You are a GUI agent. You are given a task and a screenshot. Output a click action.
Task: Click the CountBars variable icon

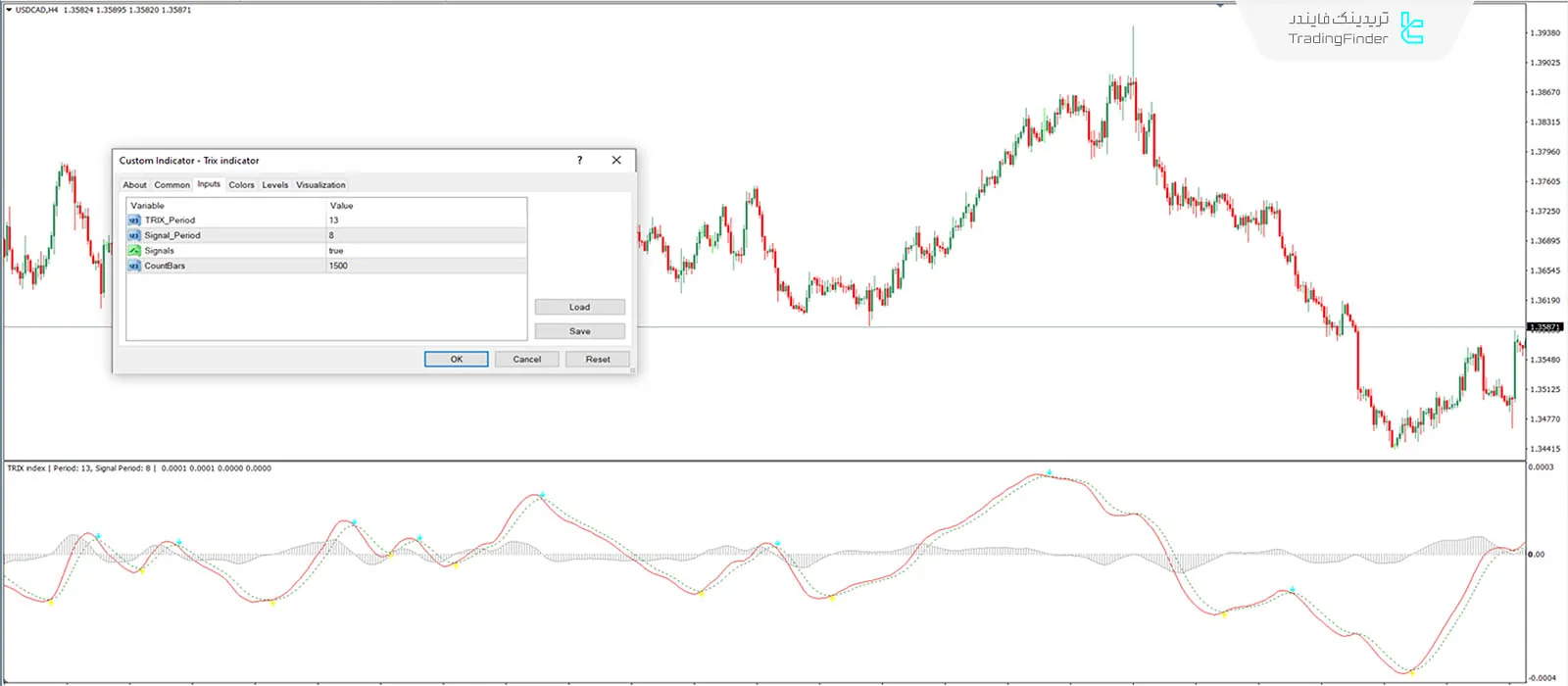134,266
